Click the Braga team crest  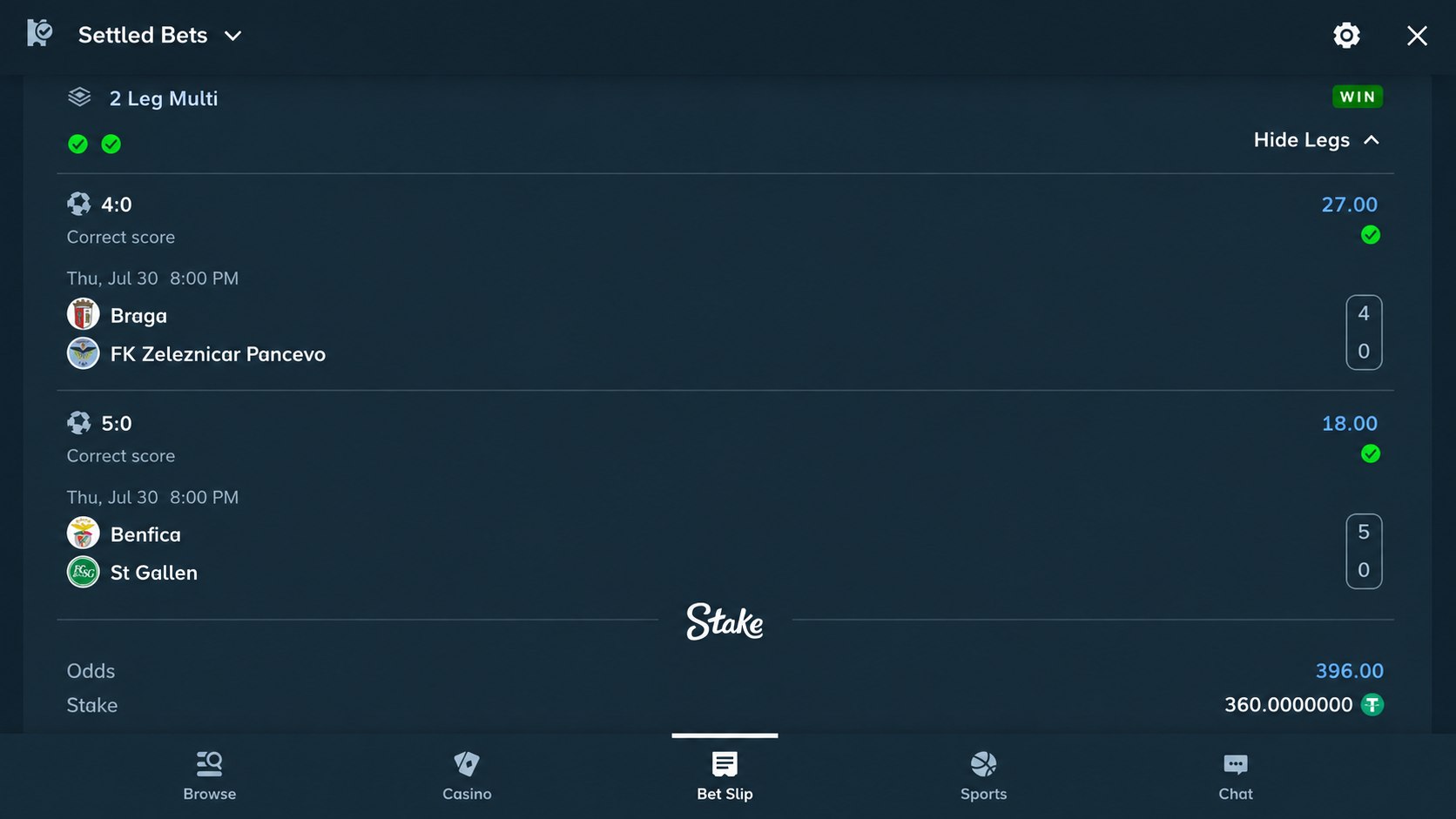tap(84, 314)
